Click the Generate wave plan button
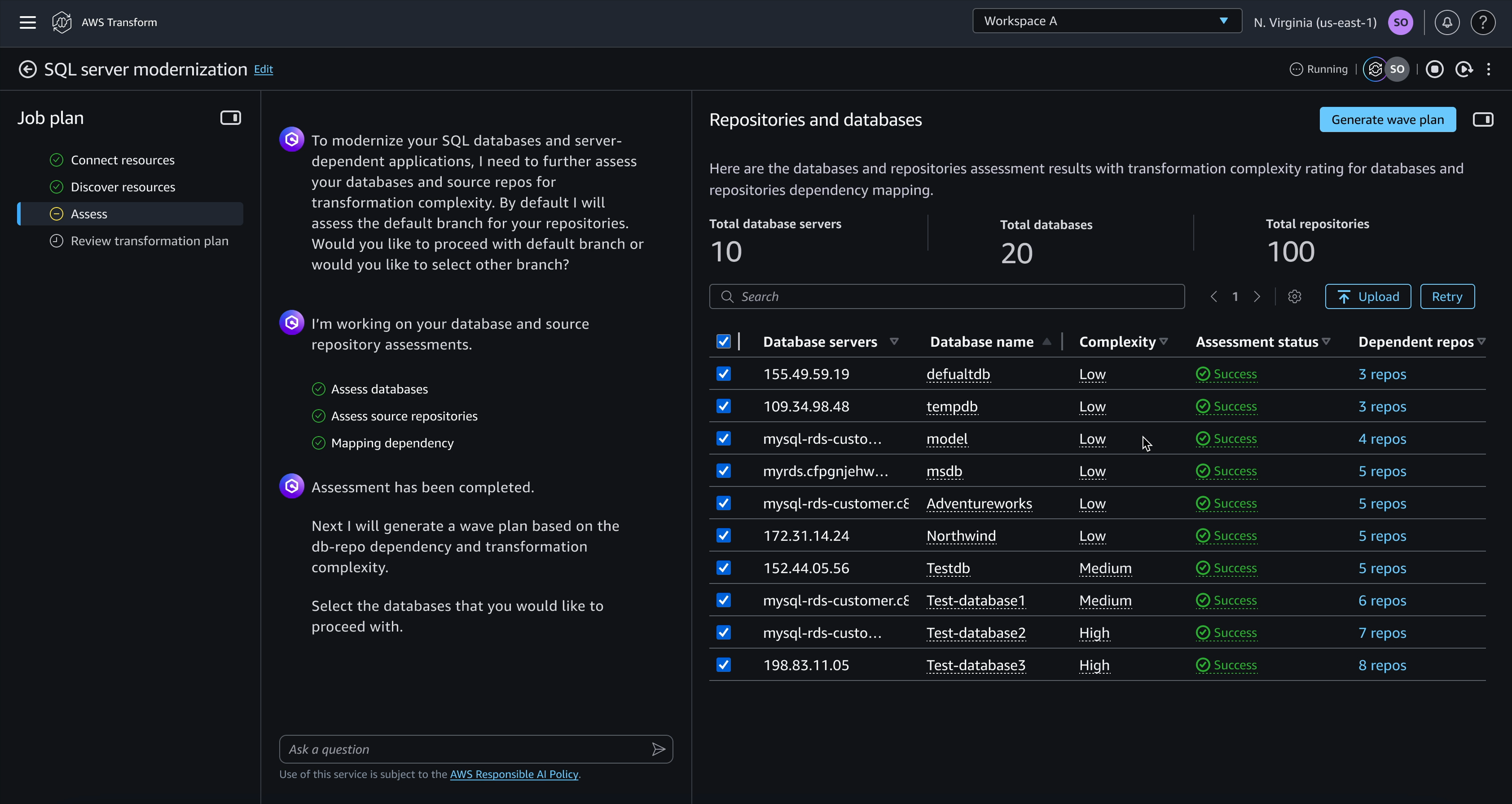Screen dimensions: 1512x804 (1387, 119)
